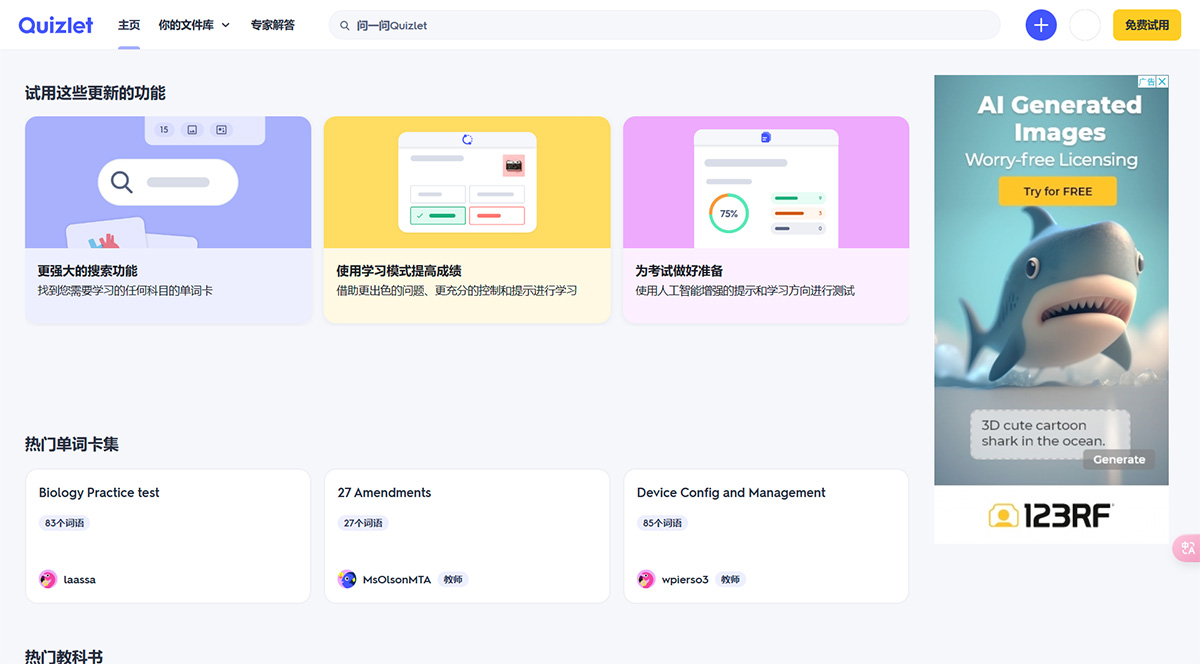Expand the 你的文件库 dropdown

click(192, 24)
